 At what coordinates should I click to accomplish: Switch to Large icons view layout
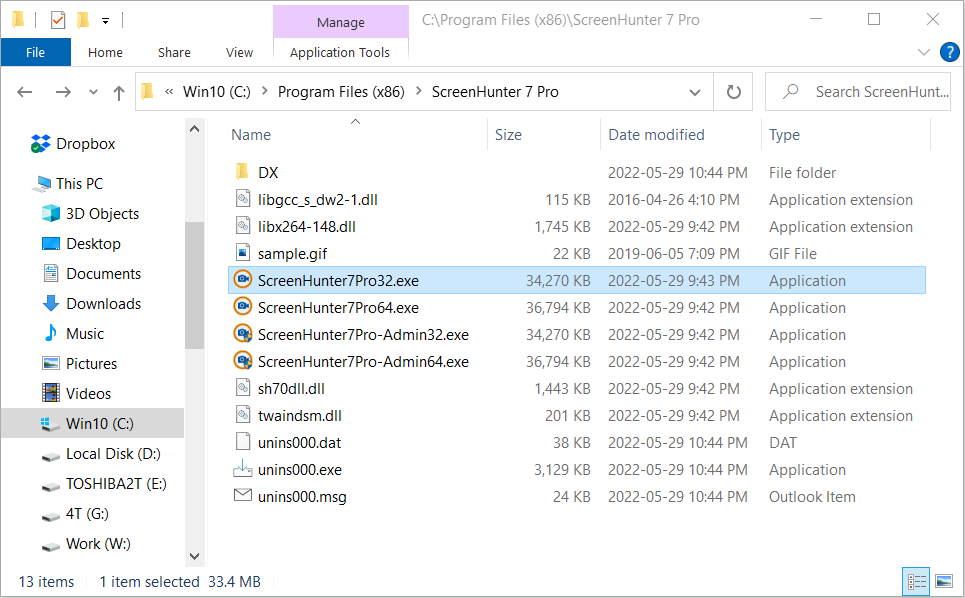click(943, 581)
